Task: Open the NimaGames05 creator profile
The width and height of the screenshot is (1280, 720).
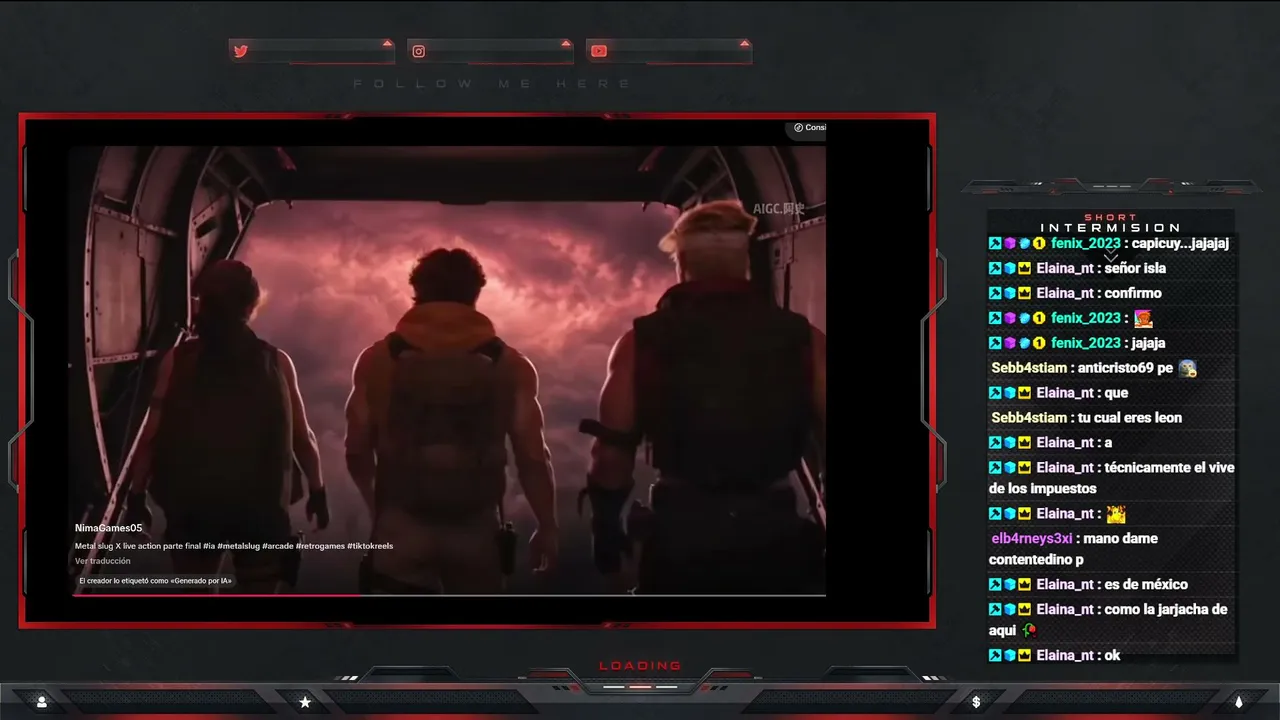Action: [x=108, y=528]
